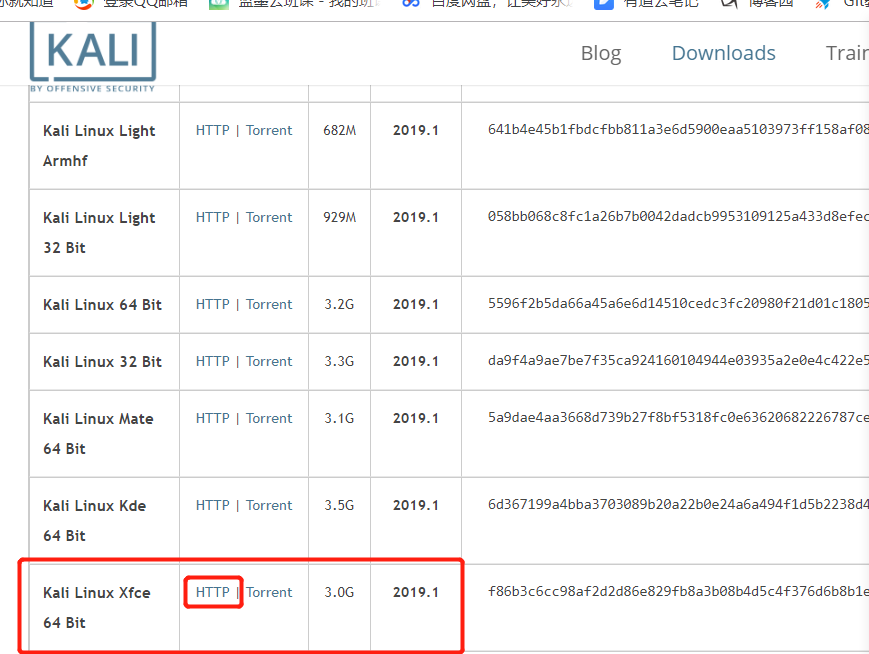Select the Kali Linux 32 Bit name cell
Viewport: 869px width, 654px height.
coord(105,362)
